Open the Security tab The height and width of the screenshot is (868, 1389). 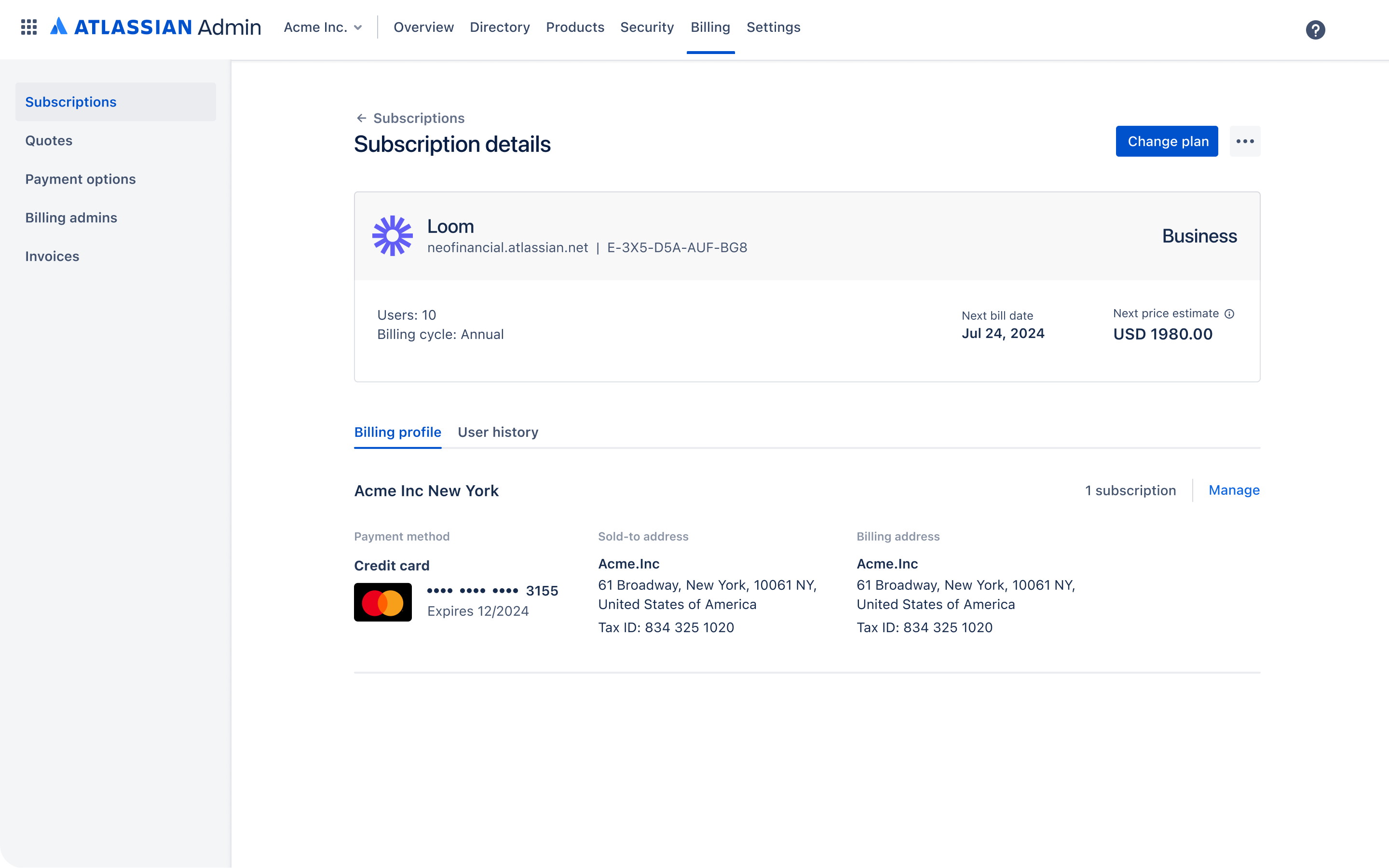647,27
